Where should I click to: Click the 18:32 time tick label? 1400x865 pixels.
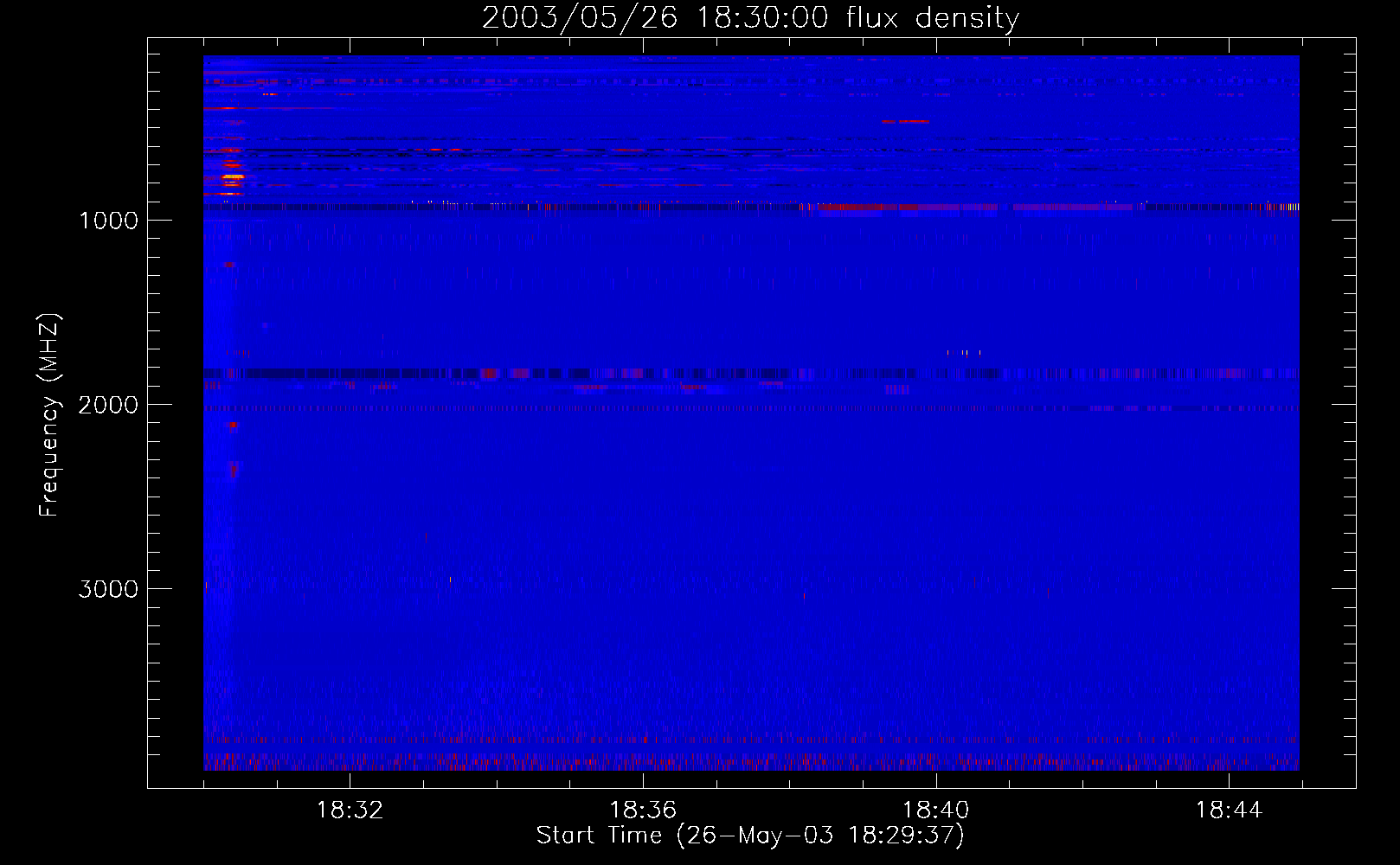tap(350, 811)
